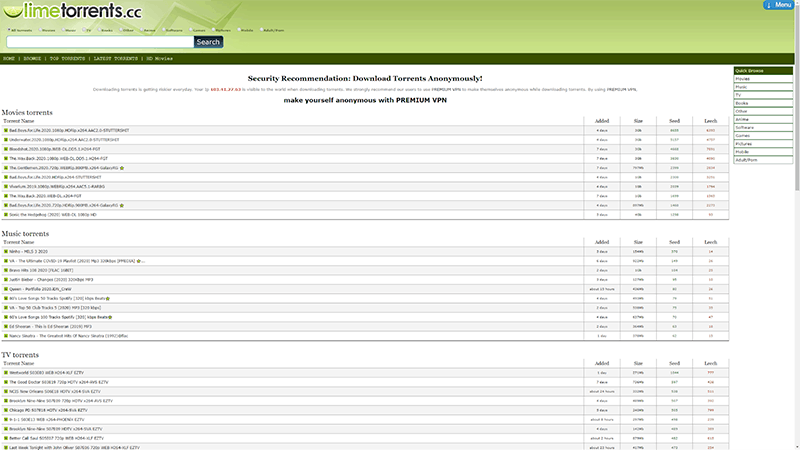This screenshot has height=450, width=800.
Task: Open Anime in Quick Browse sidebar
Action: tap(763, 119)
